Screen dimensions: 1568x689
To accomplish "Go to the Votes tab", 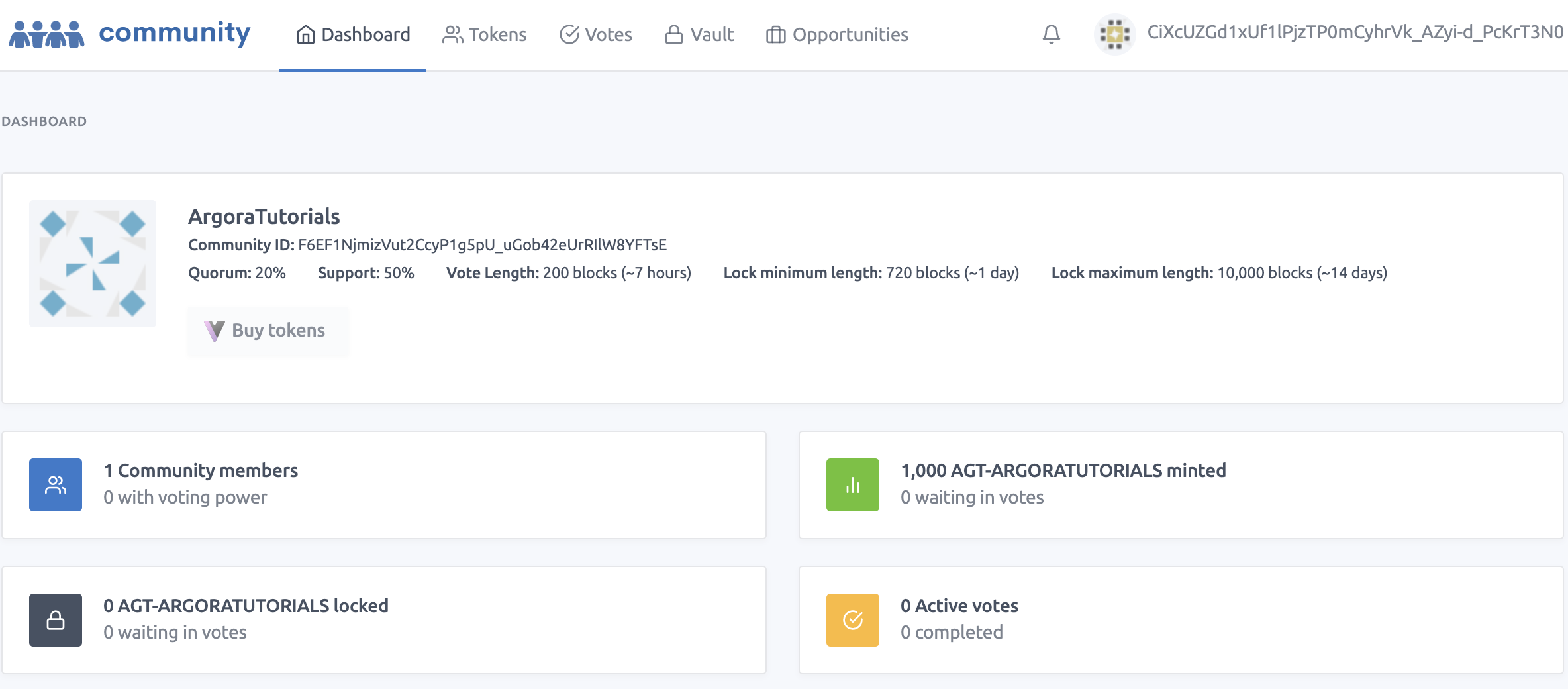I will point(596,34).
